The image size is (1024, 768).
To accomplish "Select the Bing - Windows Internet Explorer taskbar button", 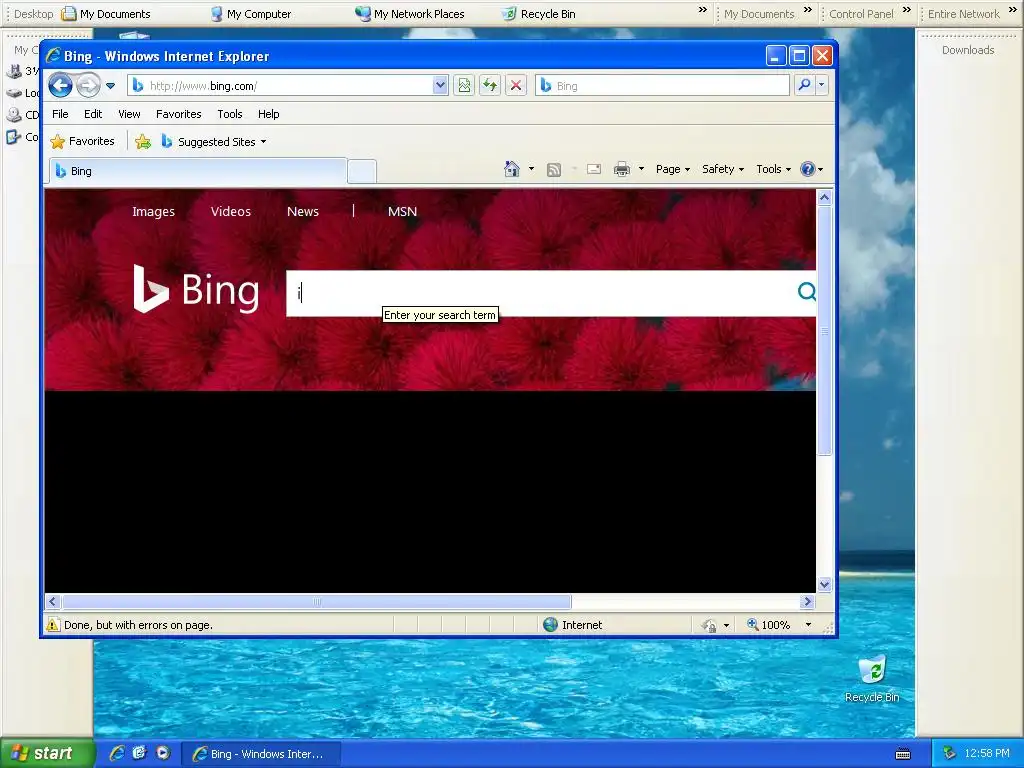I will tap(261, 754).
